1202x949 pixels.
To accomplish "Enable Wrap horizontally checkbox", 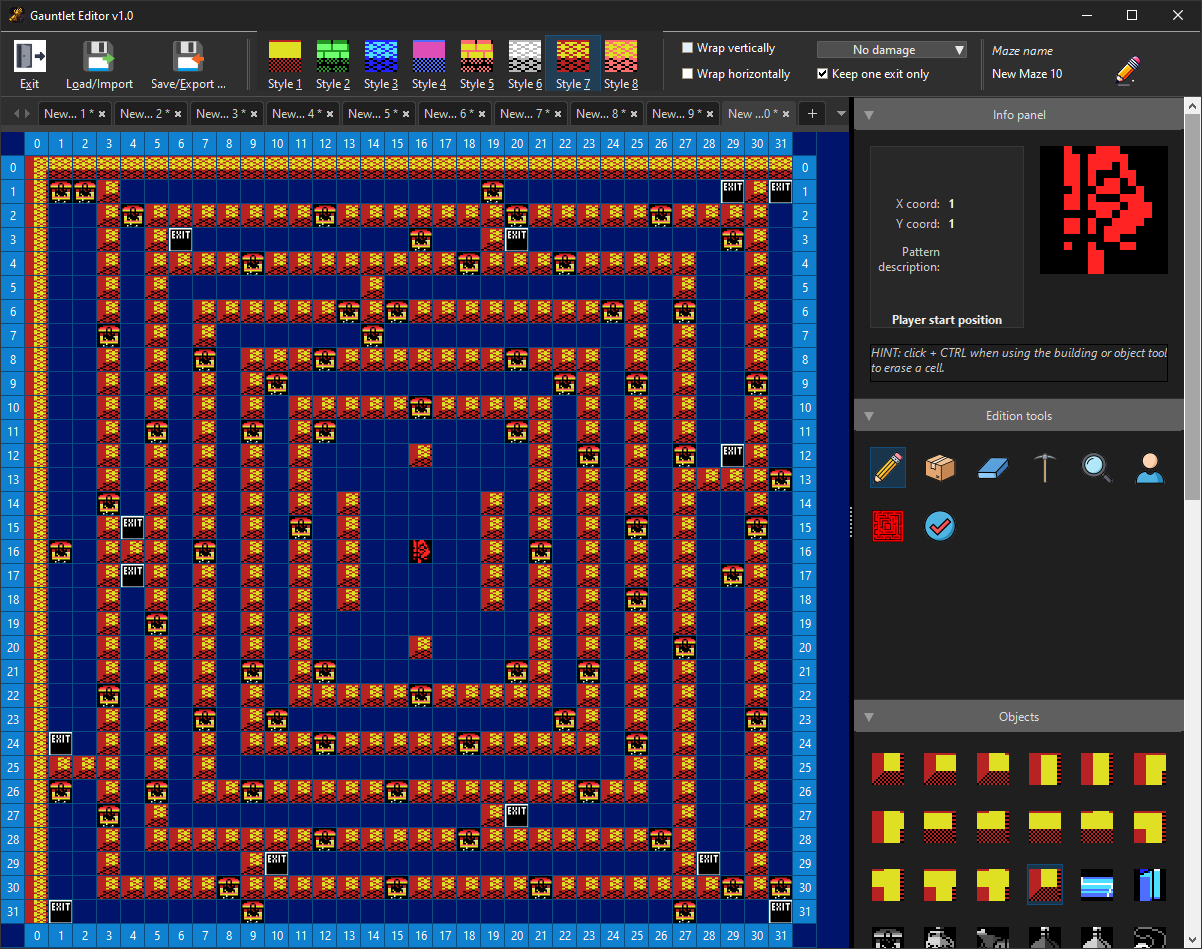I will click(687, 74).
